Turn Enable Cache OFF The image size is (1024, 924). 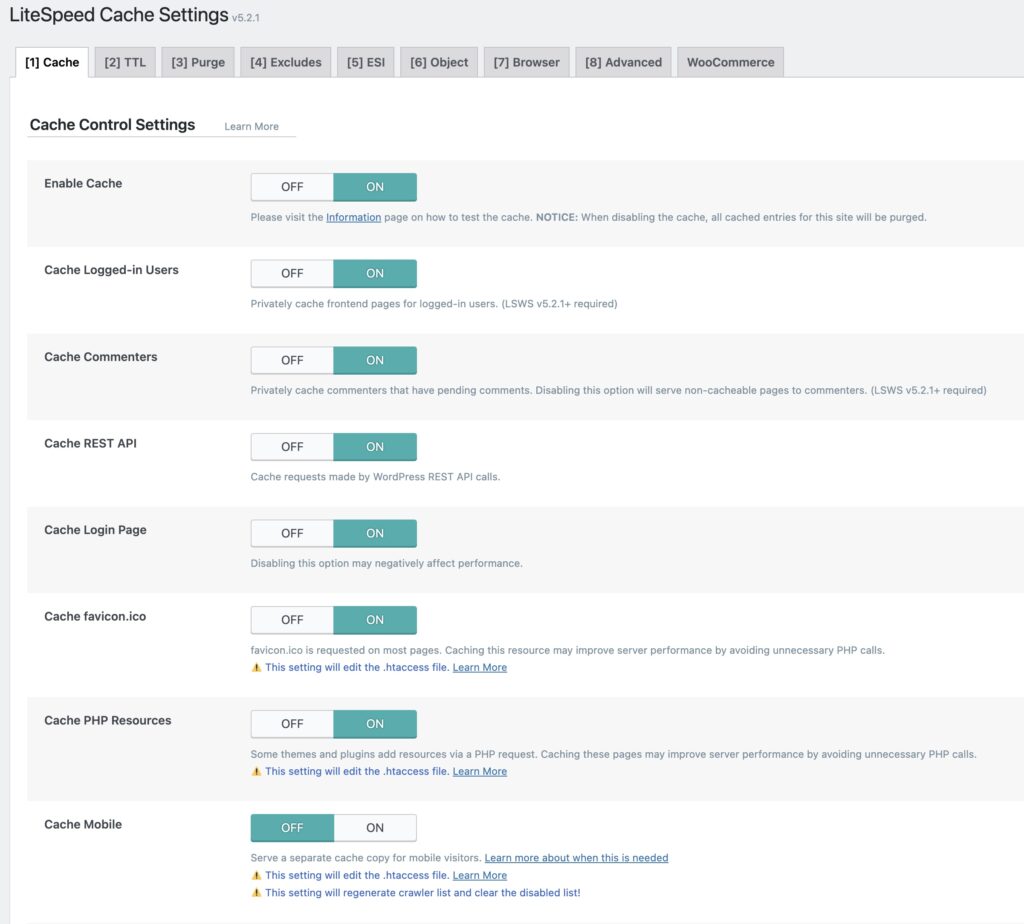292,187
